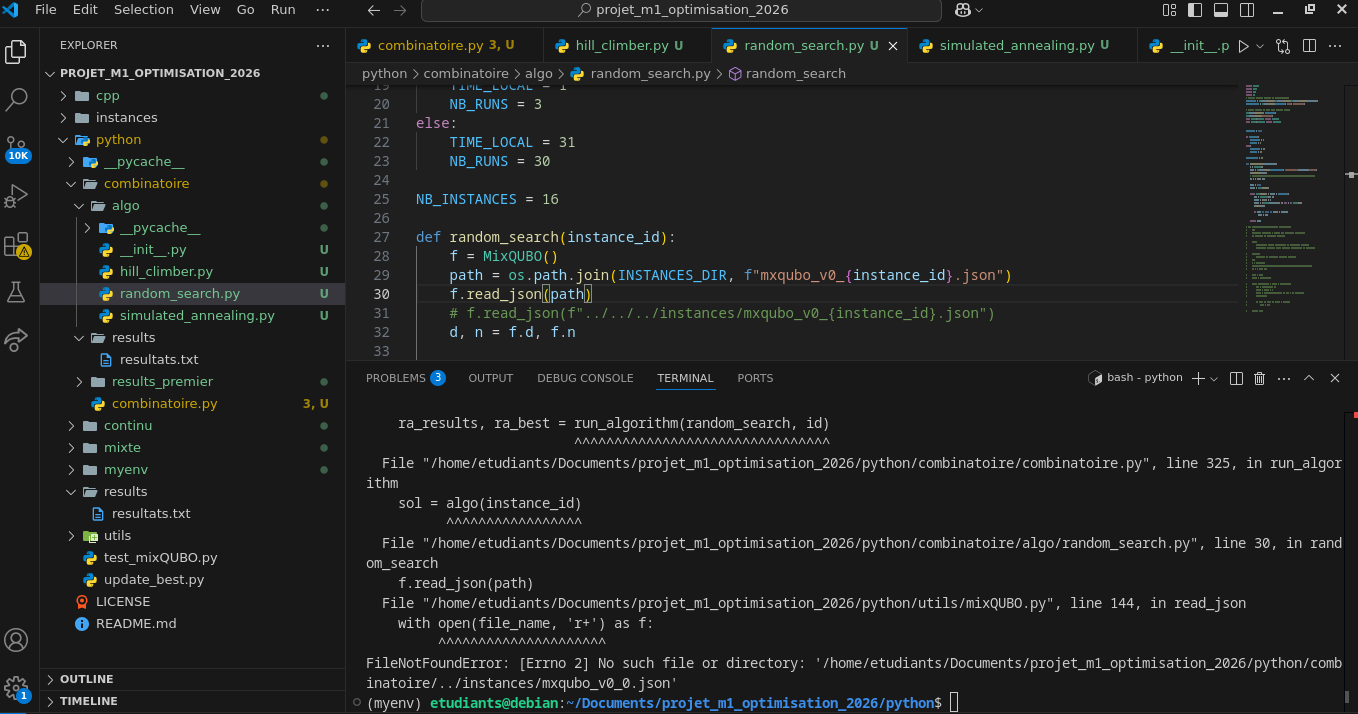Viewport: 1358px width, 714px height.
Task: Open terminal launch profile dropdown arrow
Action: 1214,378
